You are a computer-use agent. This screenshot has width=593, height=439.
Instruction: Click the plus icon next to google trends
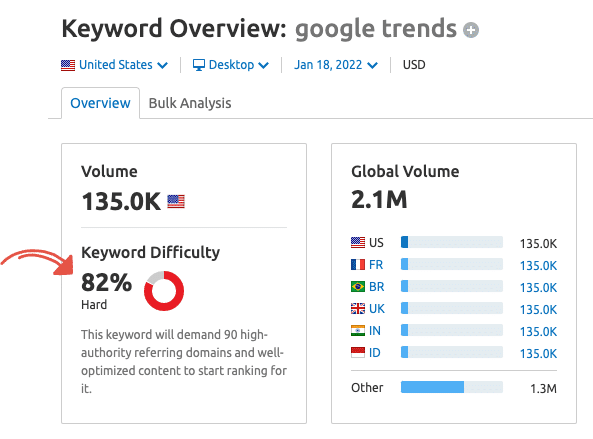point(471,30)
